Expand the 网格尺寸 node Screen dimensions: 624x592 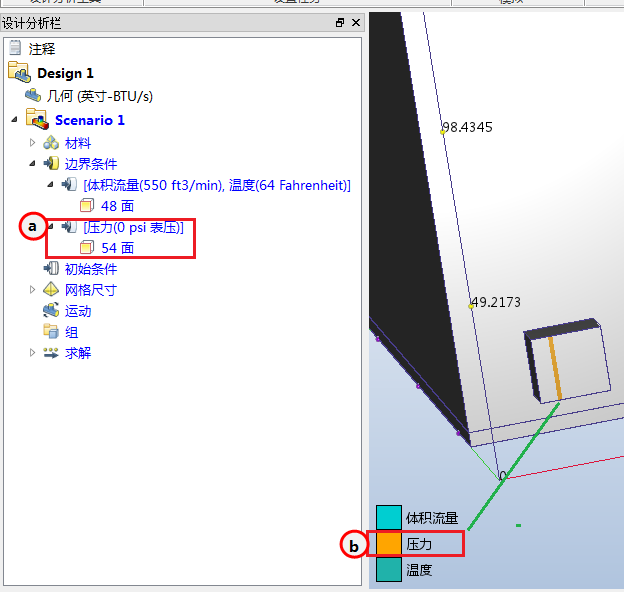pos(33,290)
